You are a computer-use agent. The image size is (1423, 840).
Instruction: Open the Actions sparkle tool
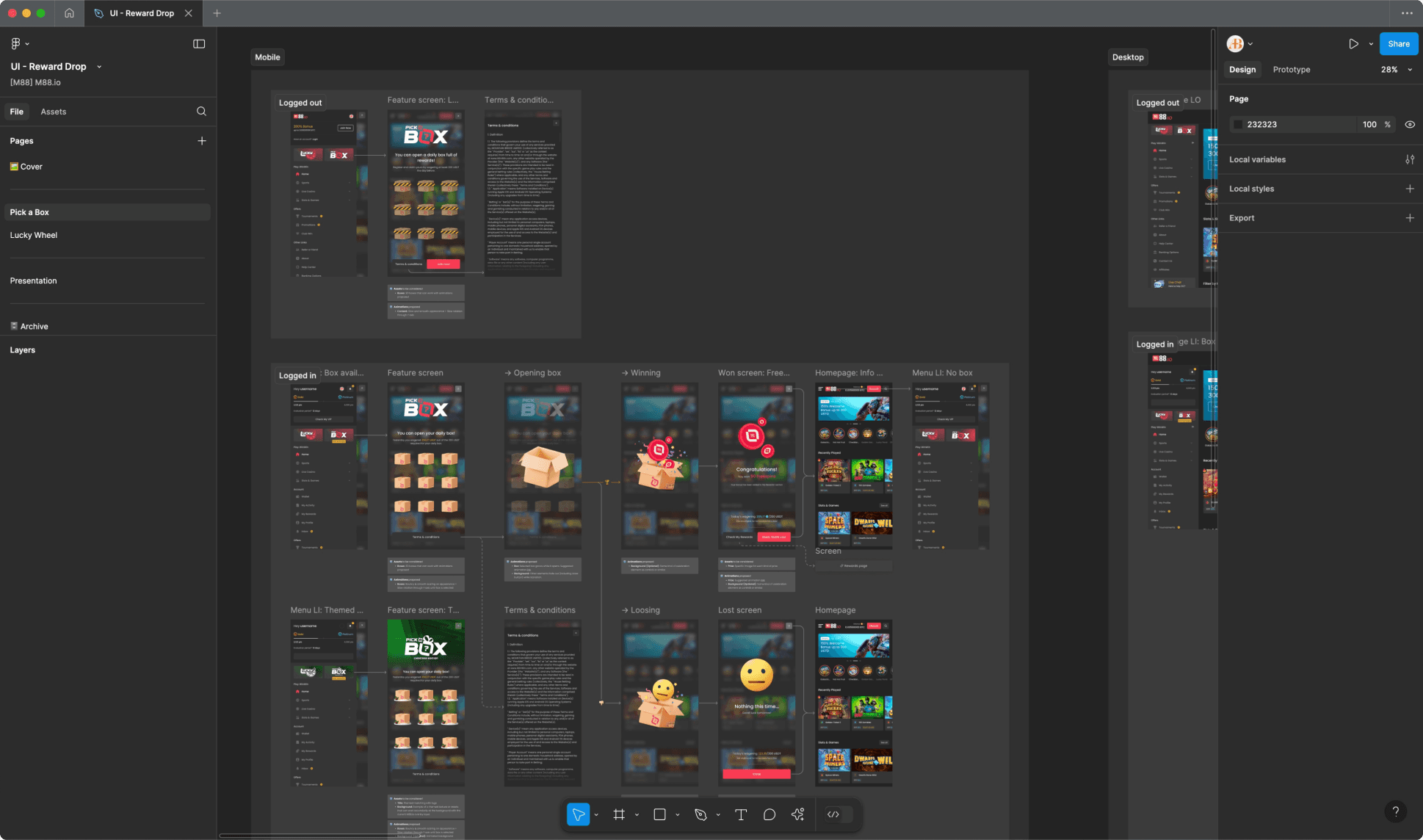pos(797,814)
